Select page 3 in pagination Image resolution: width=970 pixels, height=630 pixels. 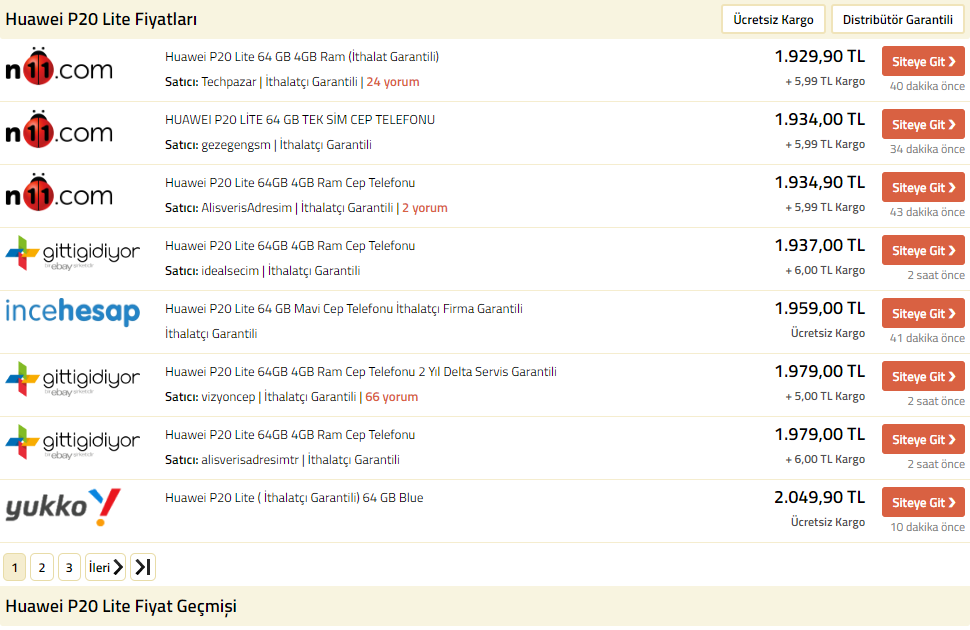[x=69, y=568]
